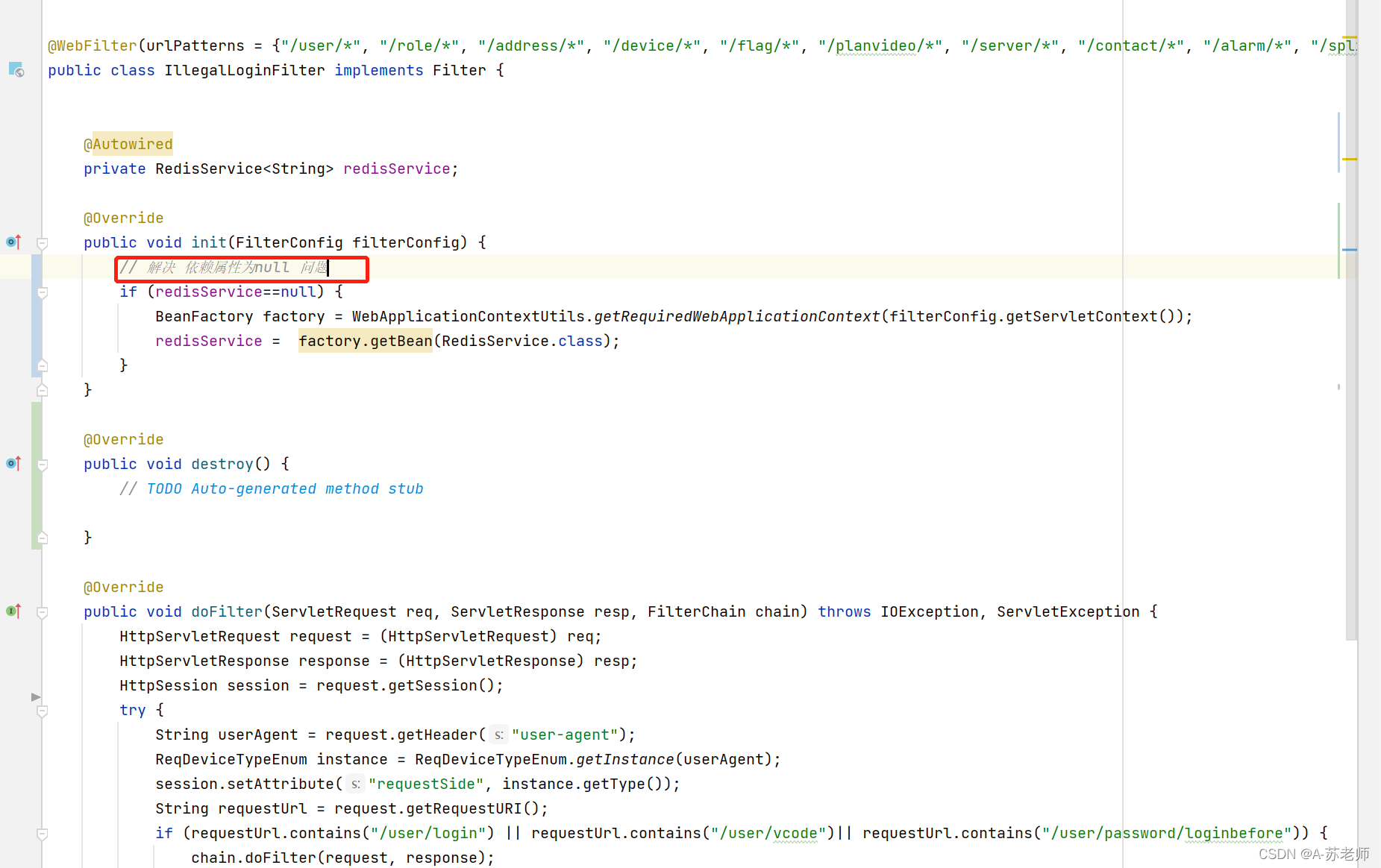Click override gutter icon beside init method
This screenshot has height=868, width=1381.
click(x=13, y=242)
